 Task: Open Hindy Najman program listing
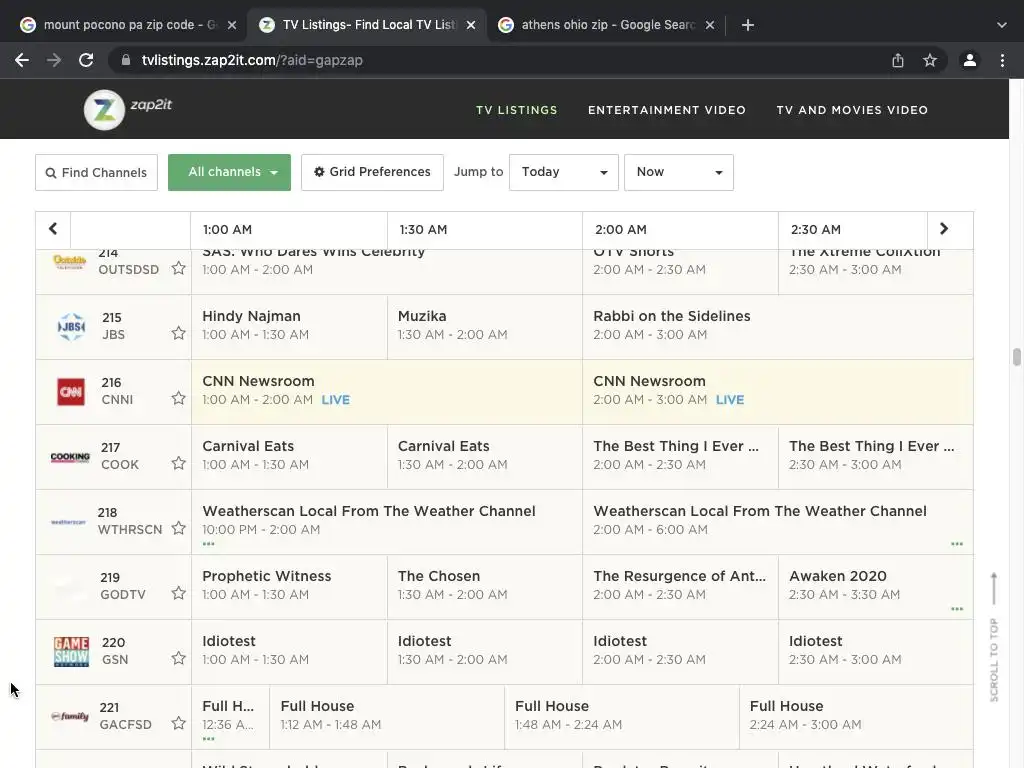click(x=289, y=327)
